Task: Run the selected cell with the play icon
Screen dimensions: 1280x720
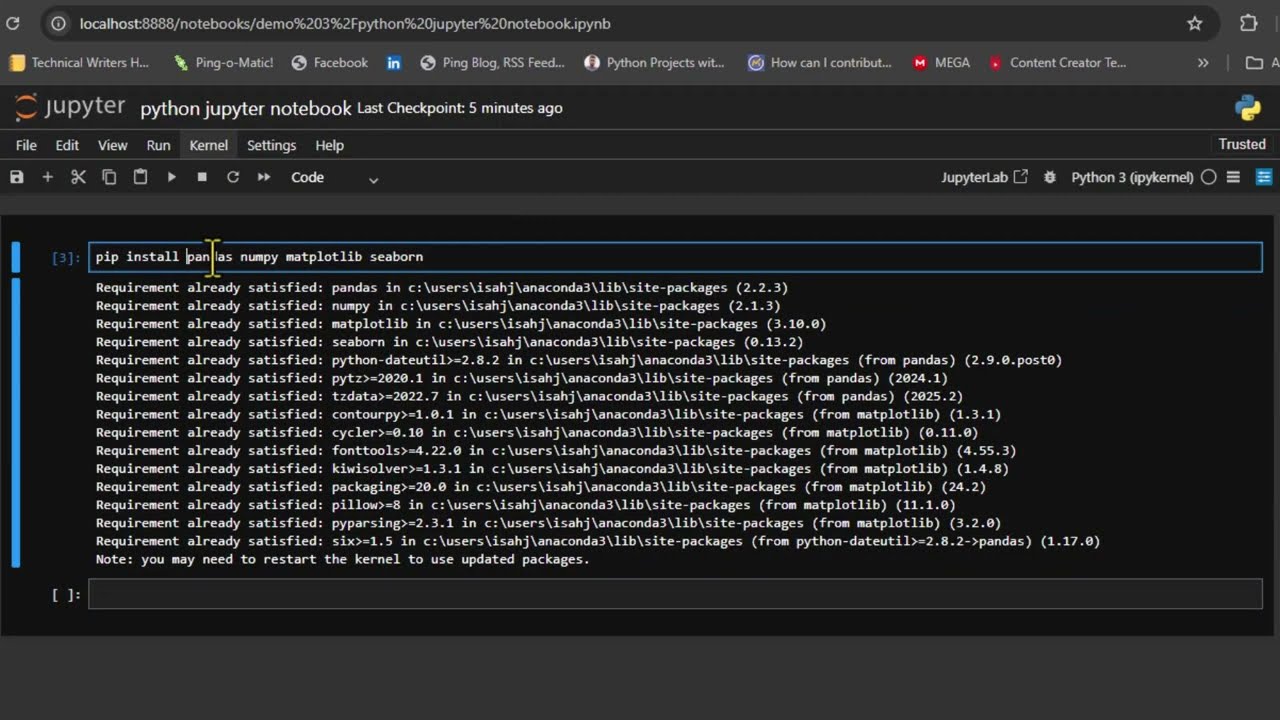Action: pyautogui.click(x=171, y=177)
